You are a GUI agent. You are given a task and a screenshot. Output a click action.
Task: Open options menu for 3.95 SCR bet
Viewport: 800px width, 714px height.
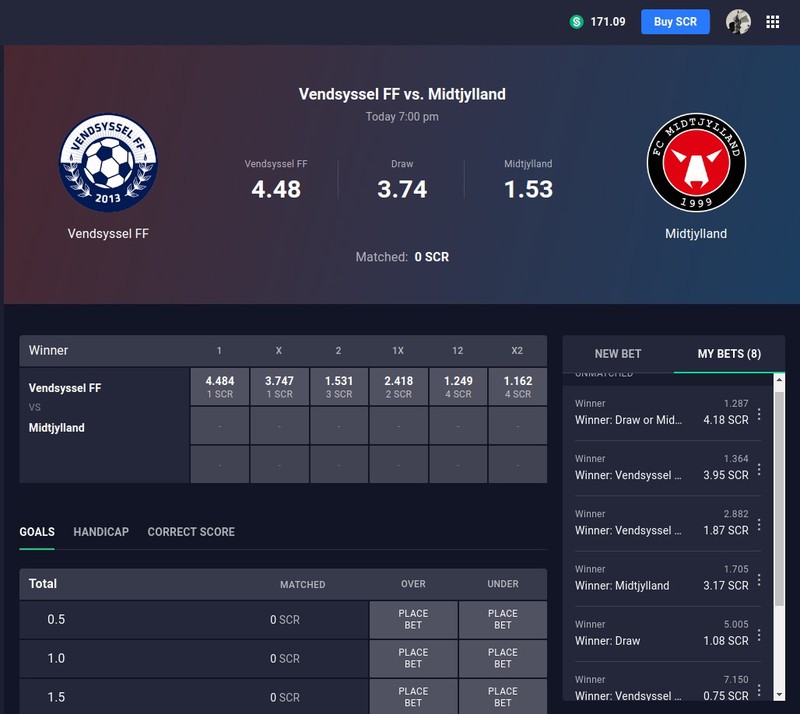coord(759,469)
